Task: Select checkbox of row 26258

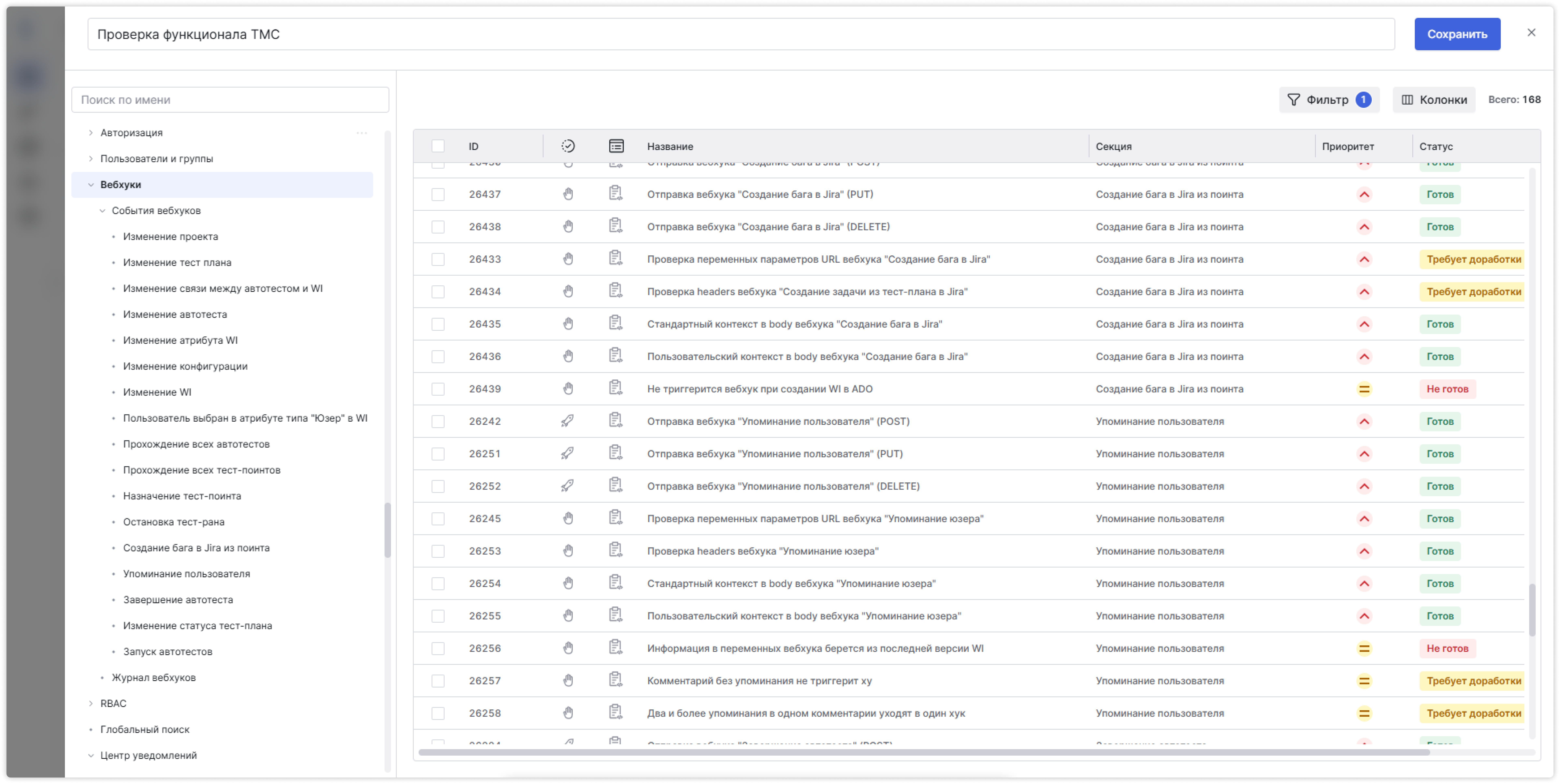Action: click(438, 713)
